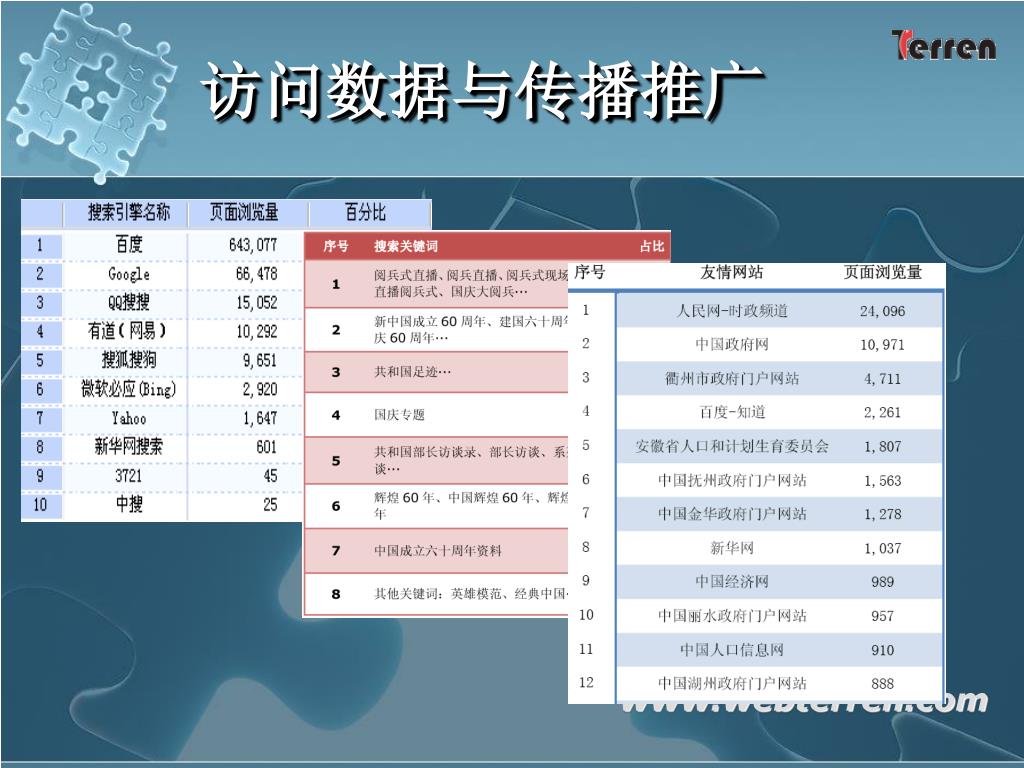
Task: Click the 搜索关键词 header
Action: coord(406,246)
